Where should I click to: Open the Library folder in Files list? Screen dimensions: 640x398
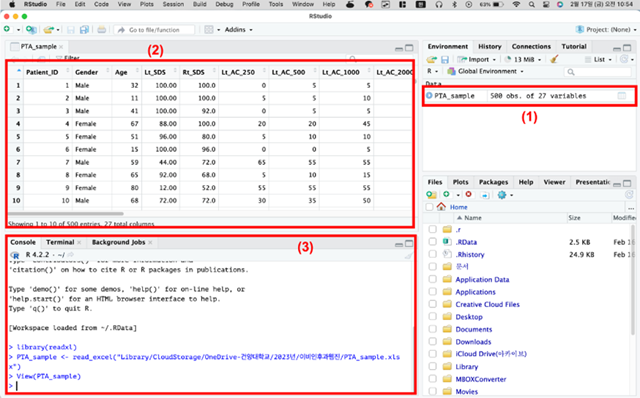coord(467,367)
